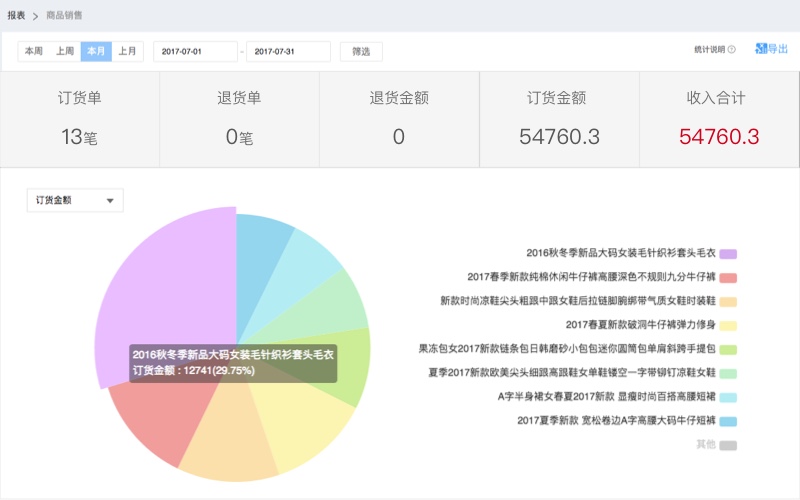
Task: Switch to the 本月 time range
Action: (97, 51)
